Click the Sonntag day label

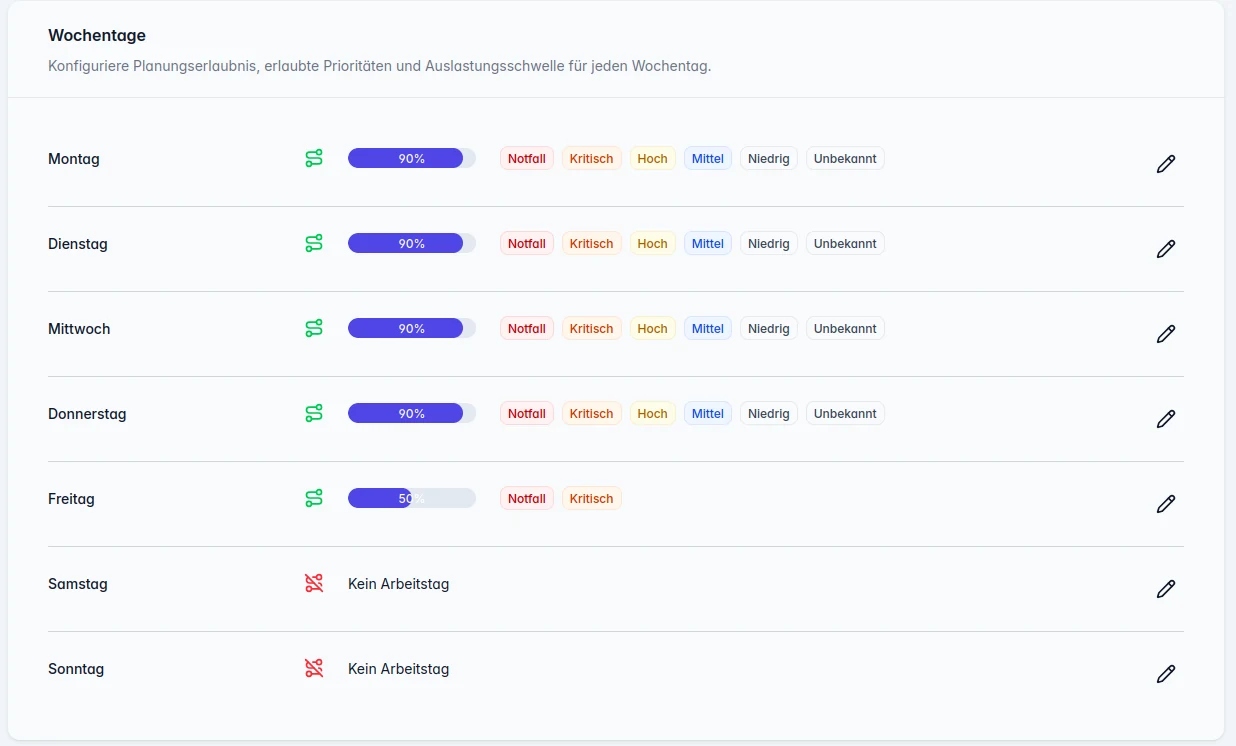(76, 669)
